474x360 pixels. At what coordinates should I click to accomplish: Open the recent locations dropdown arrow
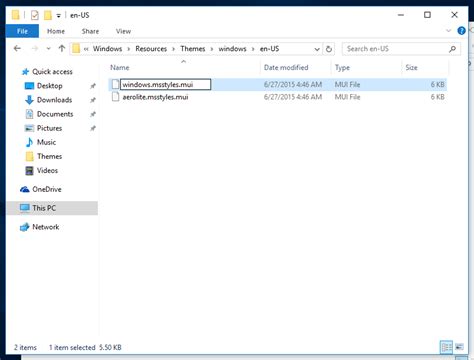(49, 49)
